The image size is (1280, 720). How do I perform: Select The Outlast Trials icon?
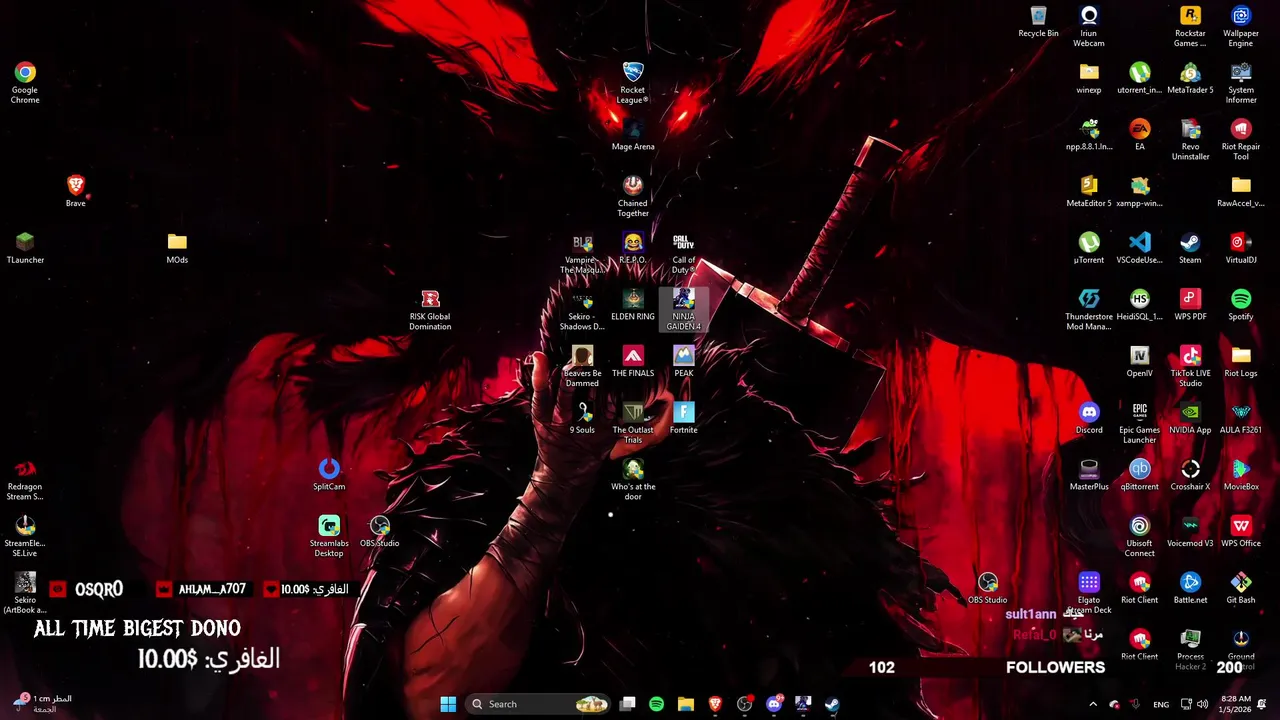[633, 422]
